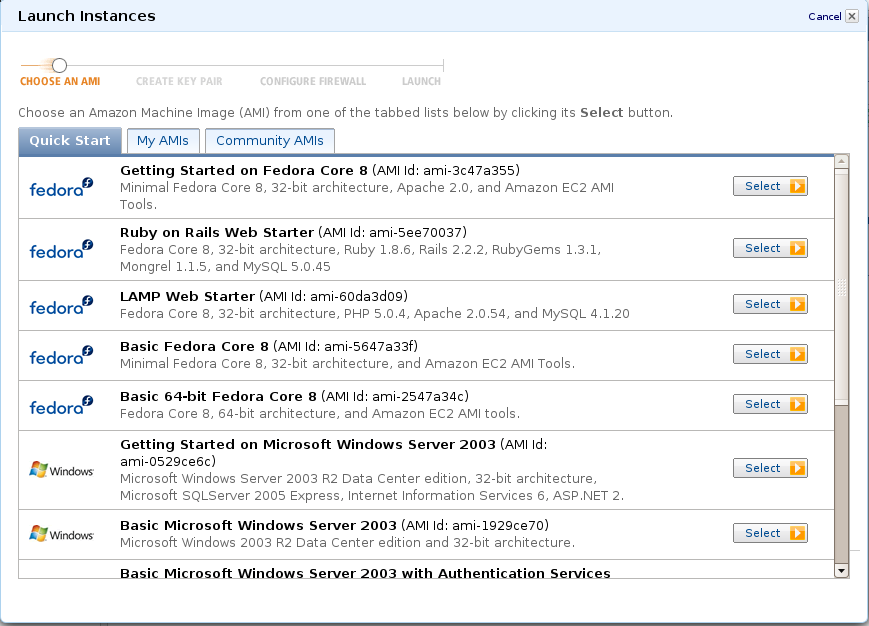The image size is (869, 626).
Task: Select the Basic 64-bit Fedora Core 8 AMI
Action: coord(770,404)
